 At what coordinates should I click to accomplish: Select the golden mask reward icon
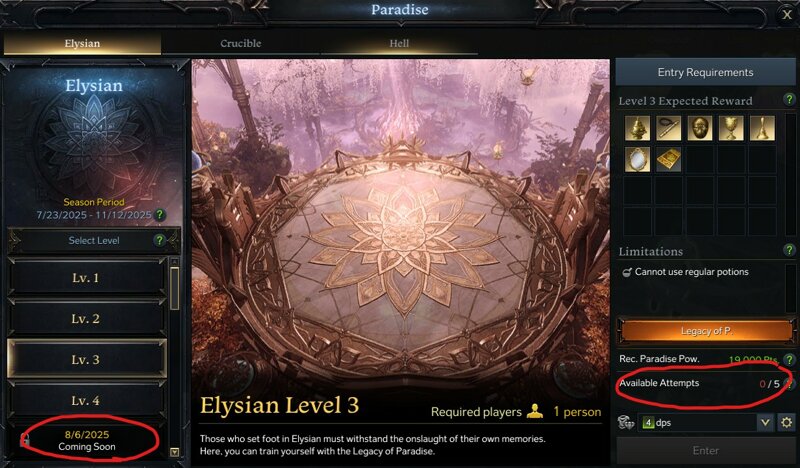(699, 128)
